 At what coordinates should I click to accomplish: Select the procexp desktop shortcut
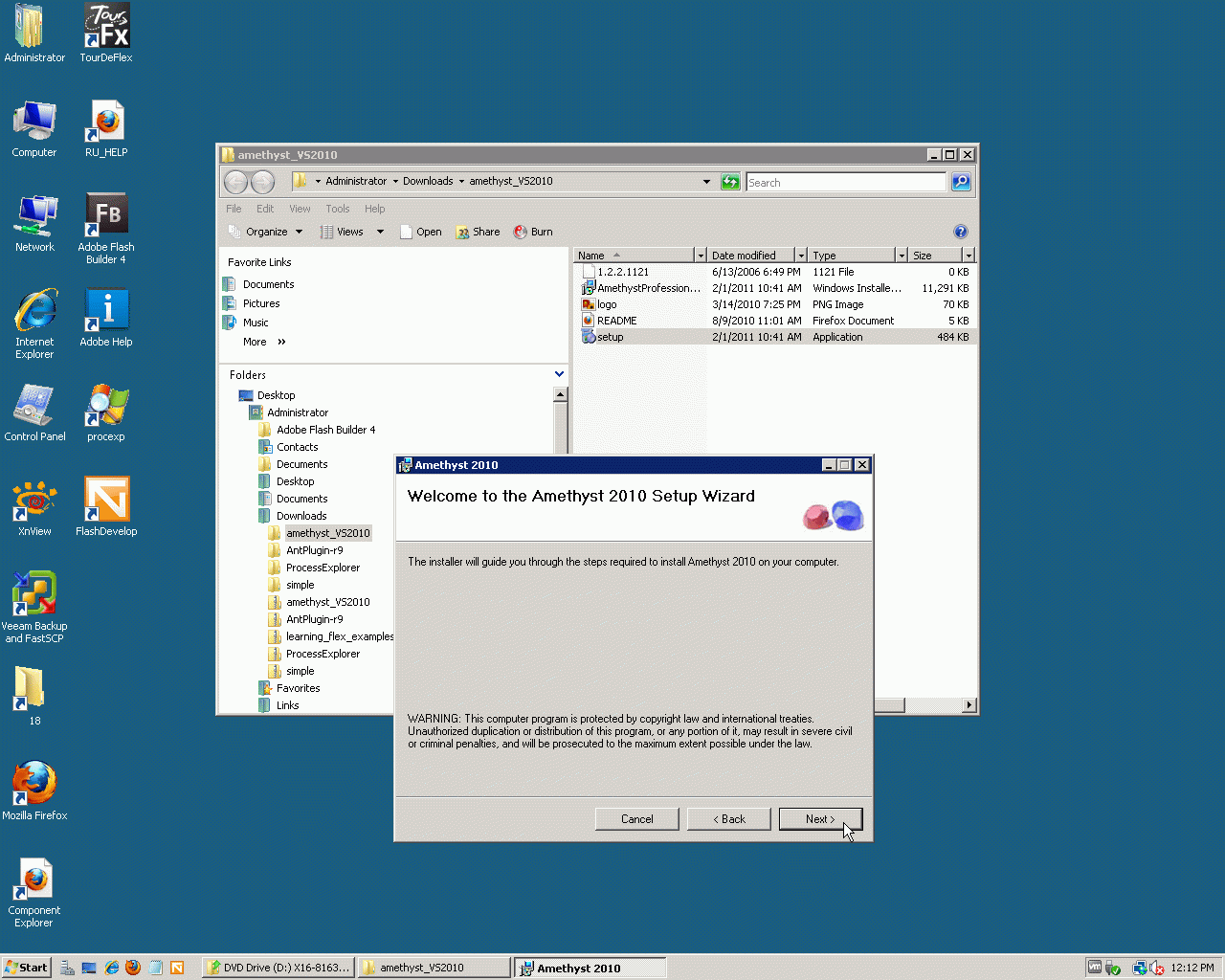pos(106,412)
